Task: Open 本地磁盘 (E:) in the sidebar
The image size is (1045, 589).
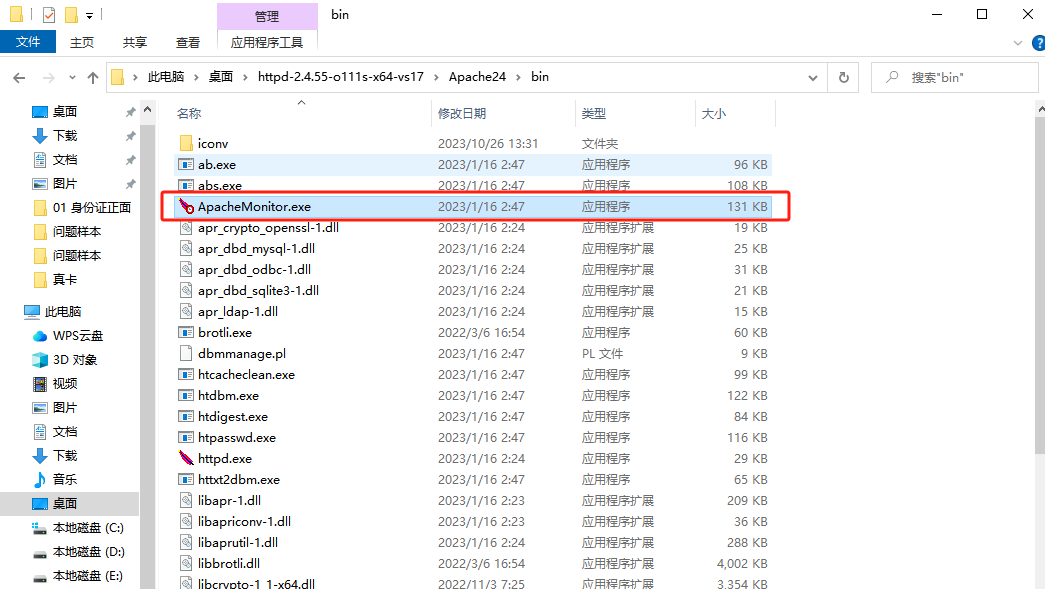Action: click(88, 576)
